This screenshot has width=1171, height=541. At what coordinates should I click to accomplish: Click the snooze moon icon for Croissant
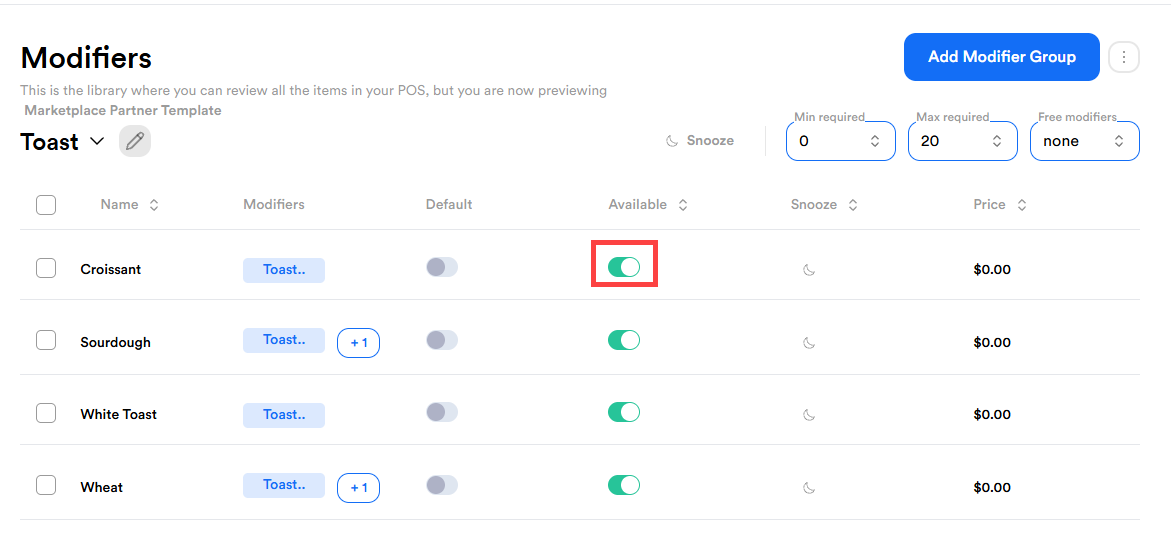809,269
